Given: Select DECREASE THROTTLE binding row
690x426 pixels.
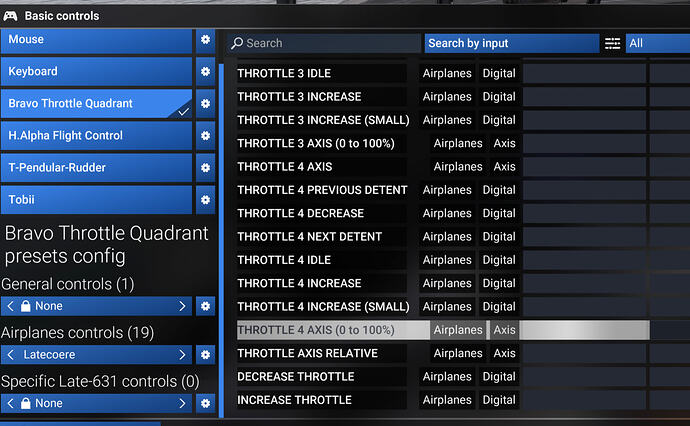Looking at the screenshot, I should (x=322, y=377).
